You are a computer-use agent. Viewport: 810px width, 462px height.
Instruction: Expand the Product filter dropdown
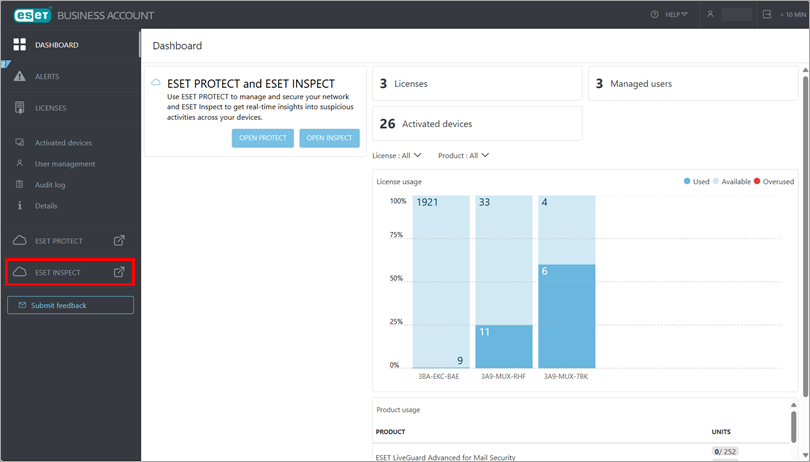coord(464,156)
